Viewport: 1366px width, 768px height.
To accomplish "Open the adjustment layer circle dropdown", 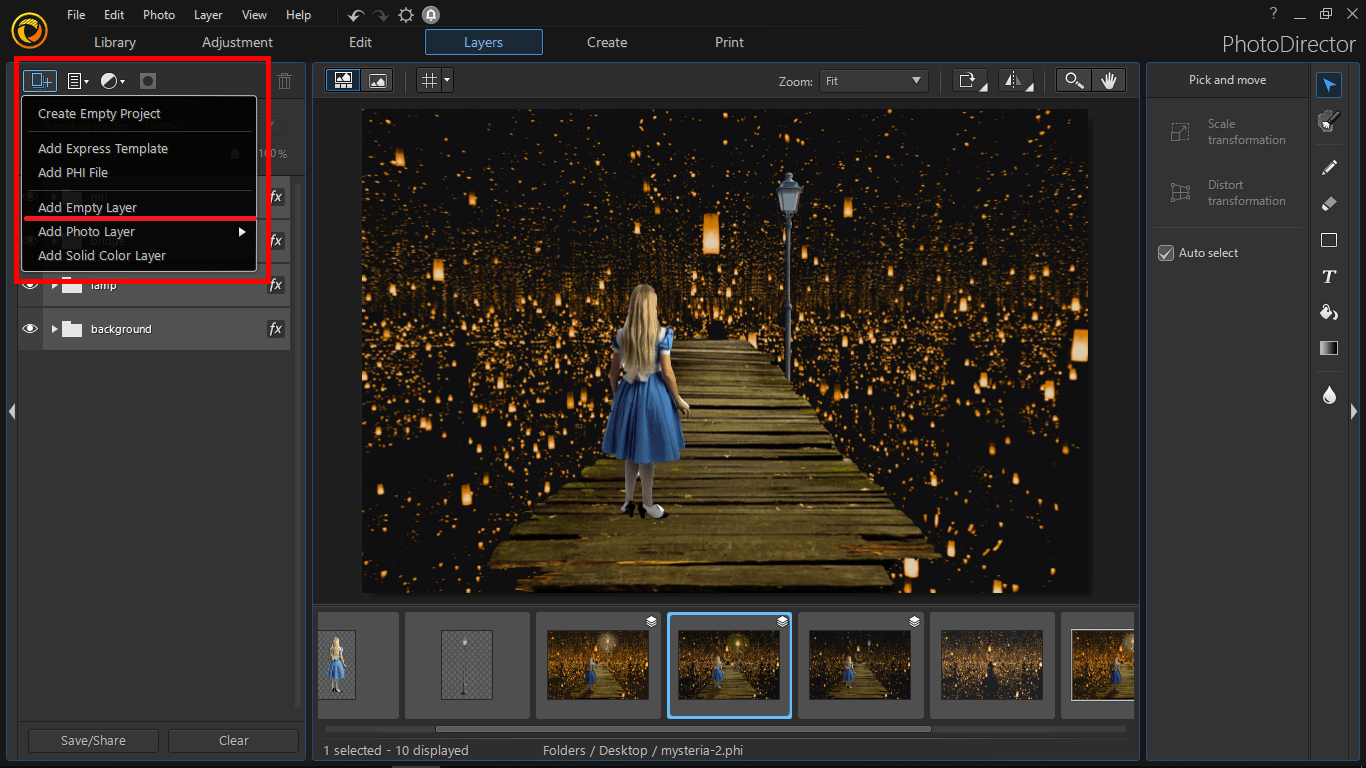I will pos(112,81).
